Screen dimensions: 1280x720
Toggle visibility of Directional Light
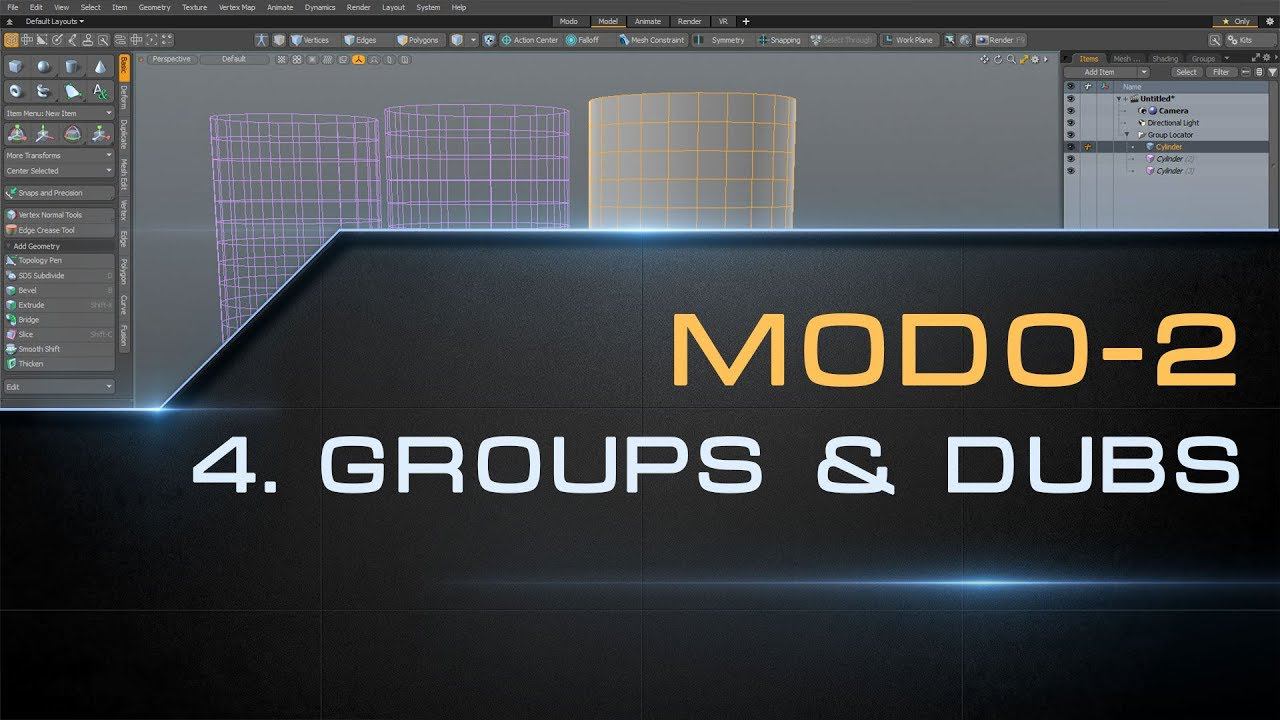point(1070,123)
